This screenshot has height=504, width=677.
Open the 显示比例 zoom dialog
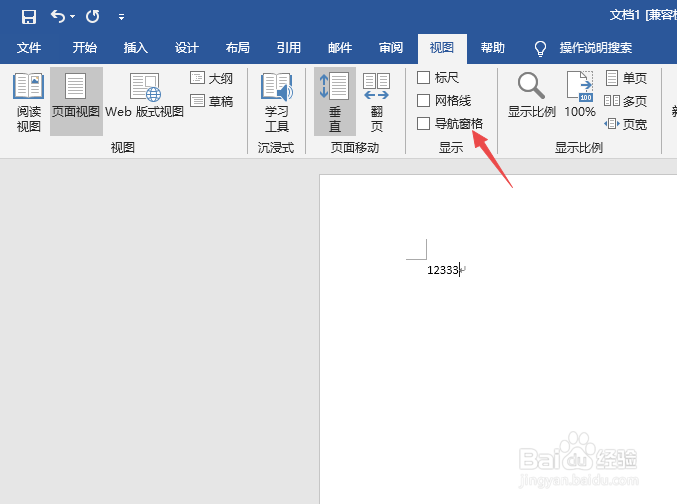(531, 95)
